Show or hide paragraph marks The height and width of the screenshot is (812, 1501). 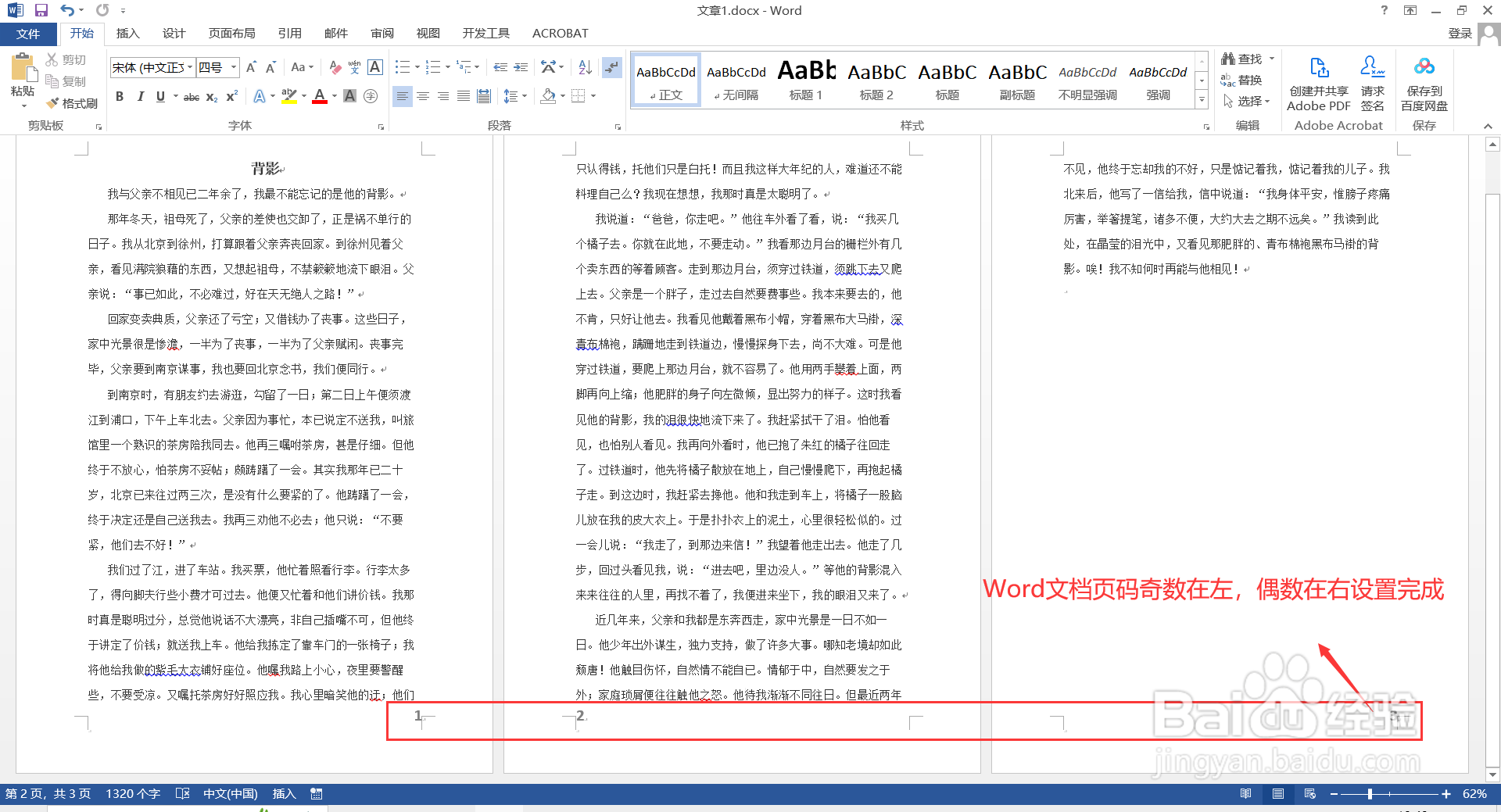611,67
